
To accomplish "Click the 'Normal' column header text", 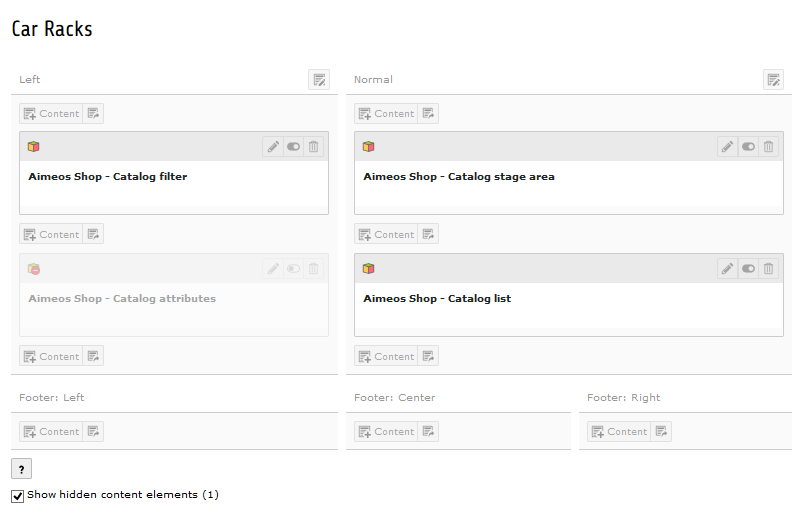I will (x=373, y=80).
